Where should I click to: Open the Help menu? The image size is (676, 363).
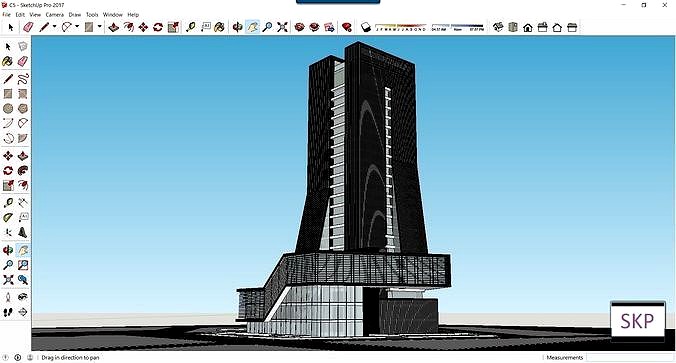[x=133, y=15]
